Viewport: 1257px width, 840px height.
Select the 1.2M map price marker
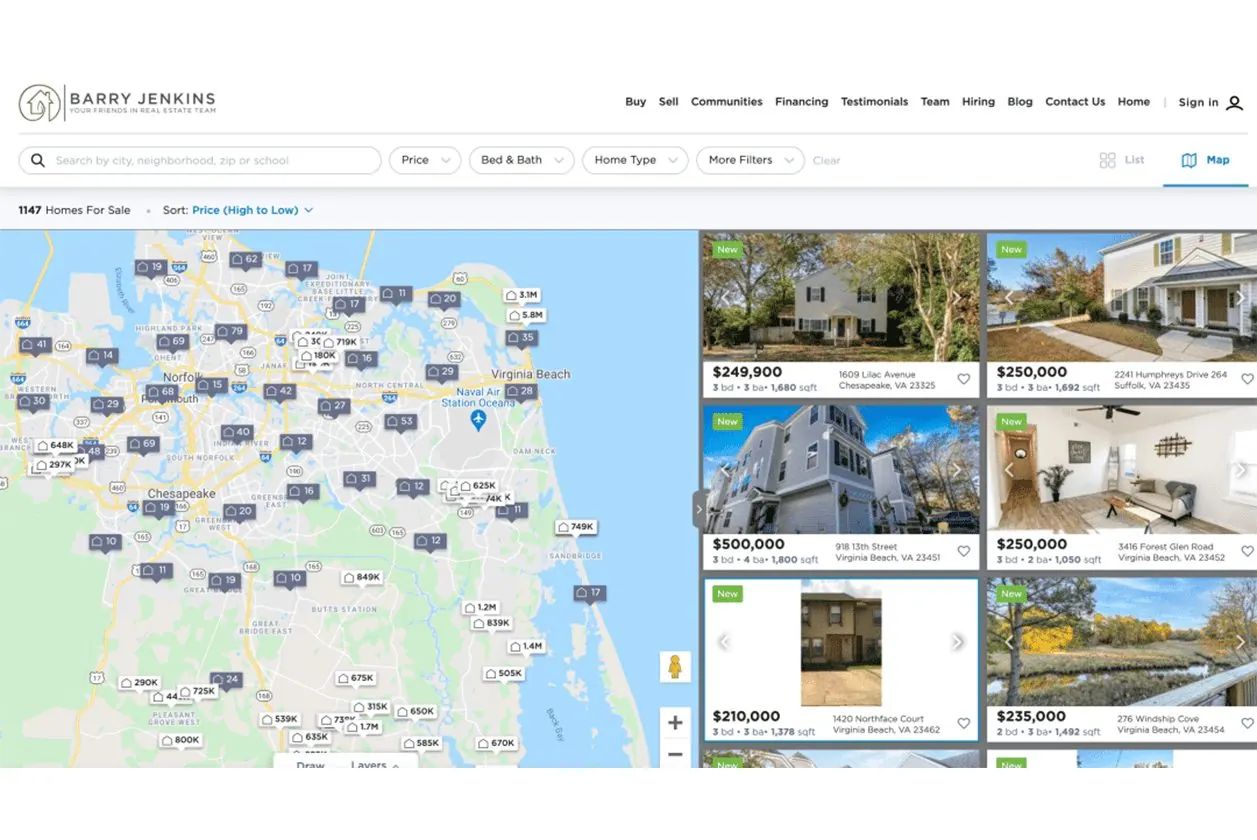(480, 608)
